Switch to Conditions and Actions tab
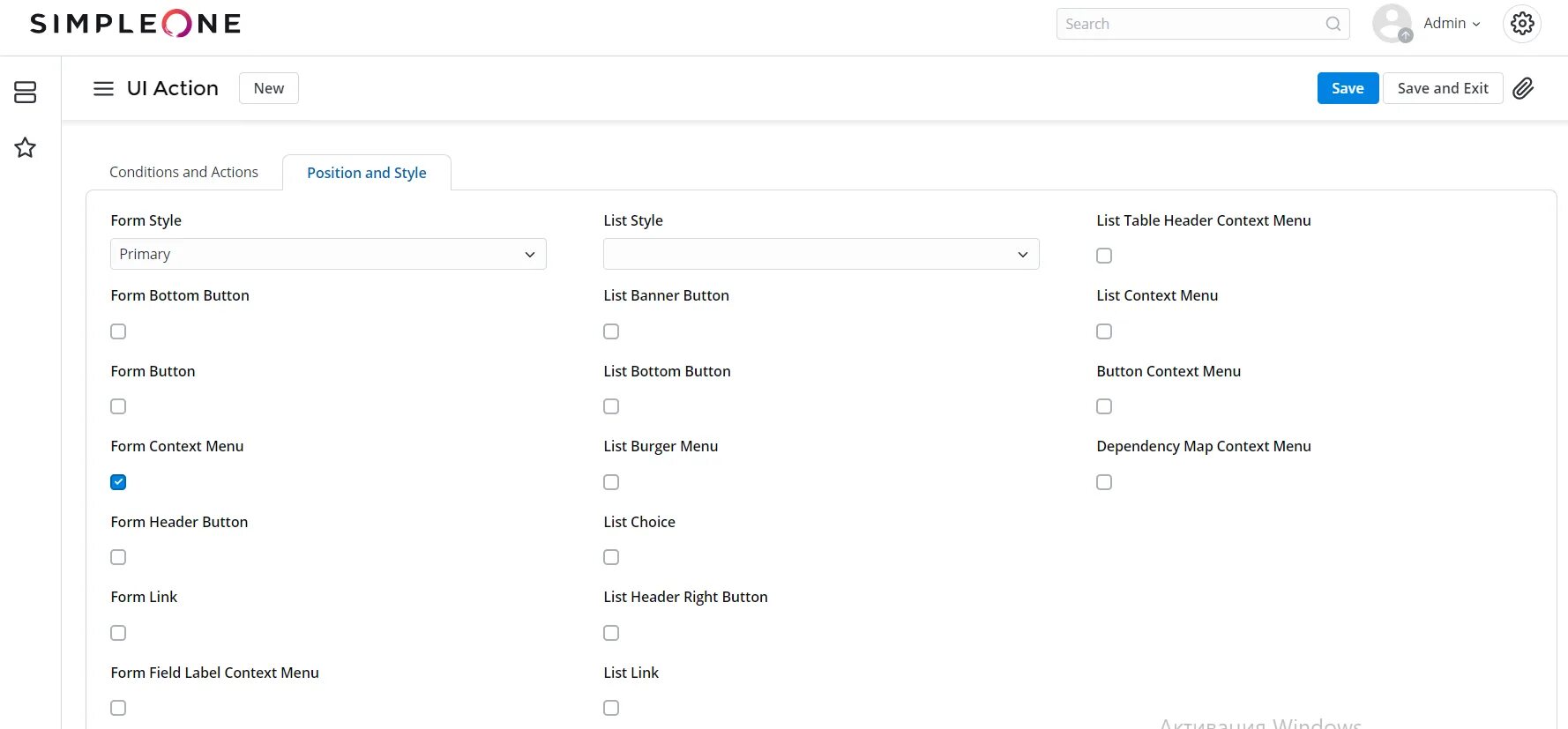This screenshot has width=1568, height=729. tap(183, 172)
